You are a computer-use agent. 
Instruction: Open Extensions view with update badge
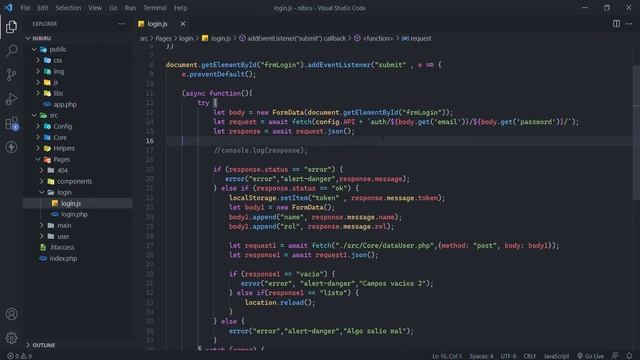[11, 123]
